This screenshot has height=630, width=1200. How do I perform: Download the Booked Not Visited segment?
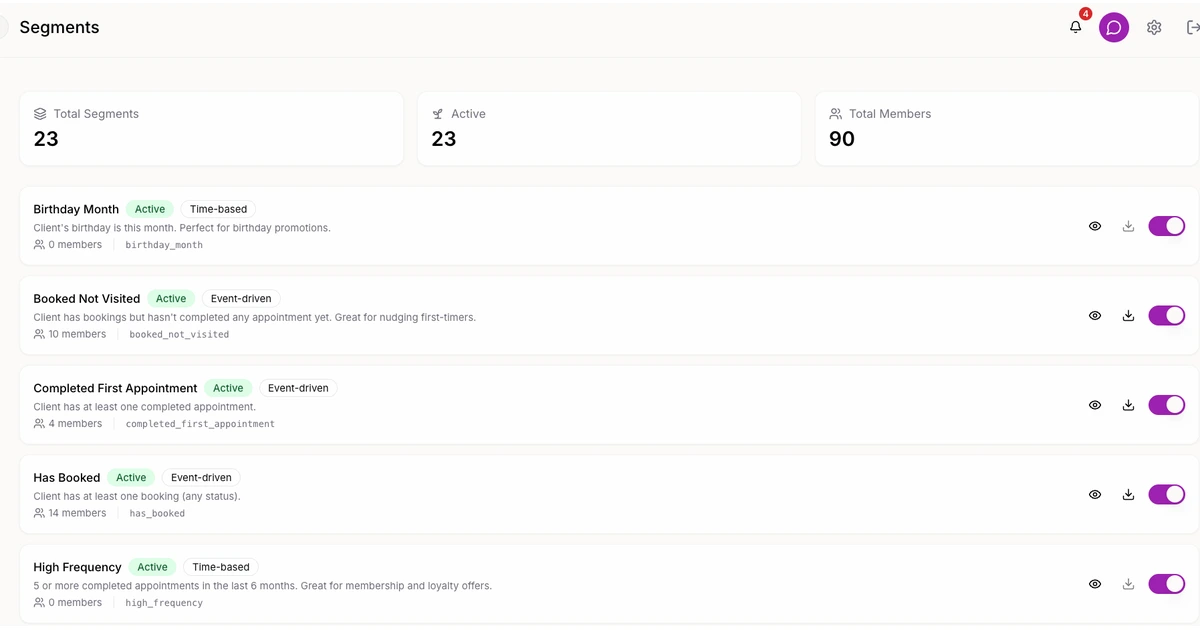(x=1128, y=316)
